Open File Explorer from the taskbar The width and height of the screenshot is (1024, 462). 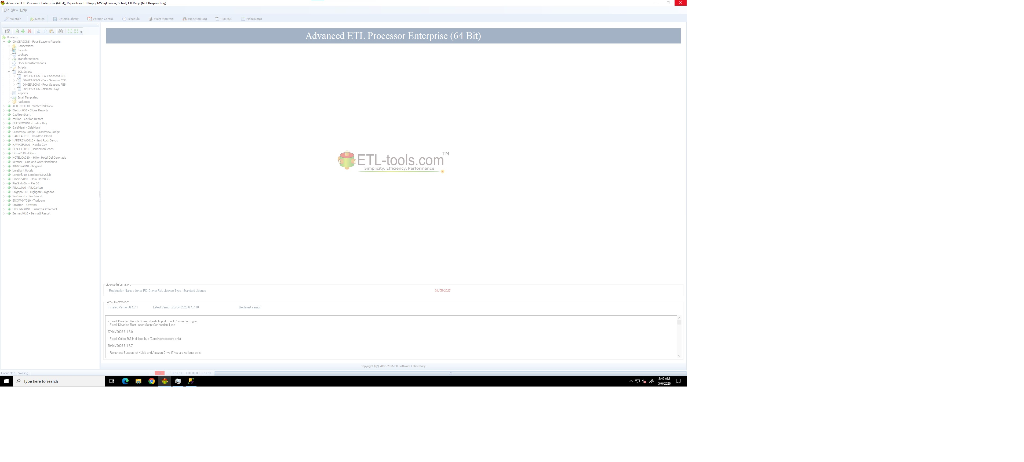tap(138, 381)
